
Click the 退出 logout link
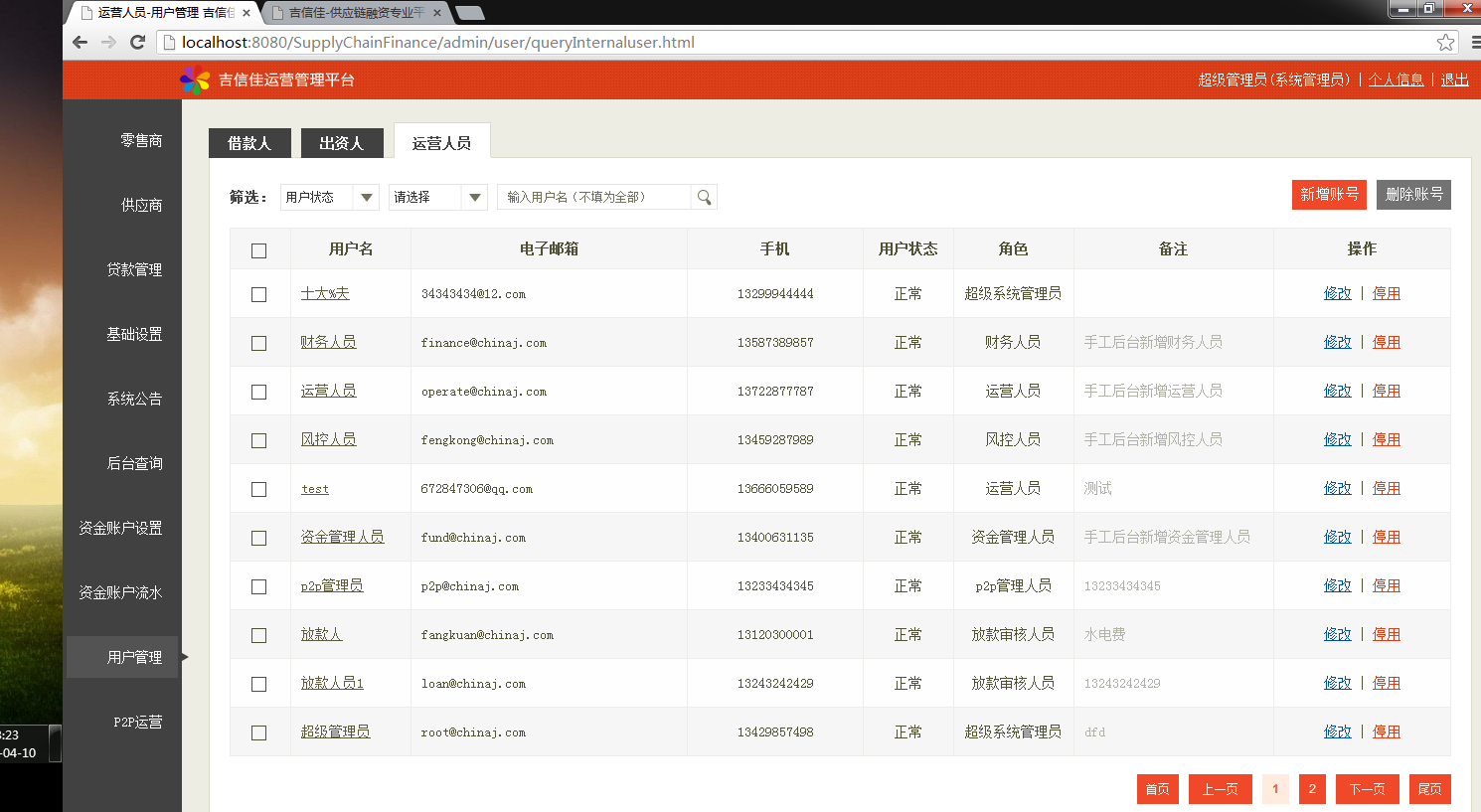point(1454,80)
